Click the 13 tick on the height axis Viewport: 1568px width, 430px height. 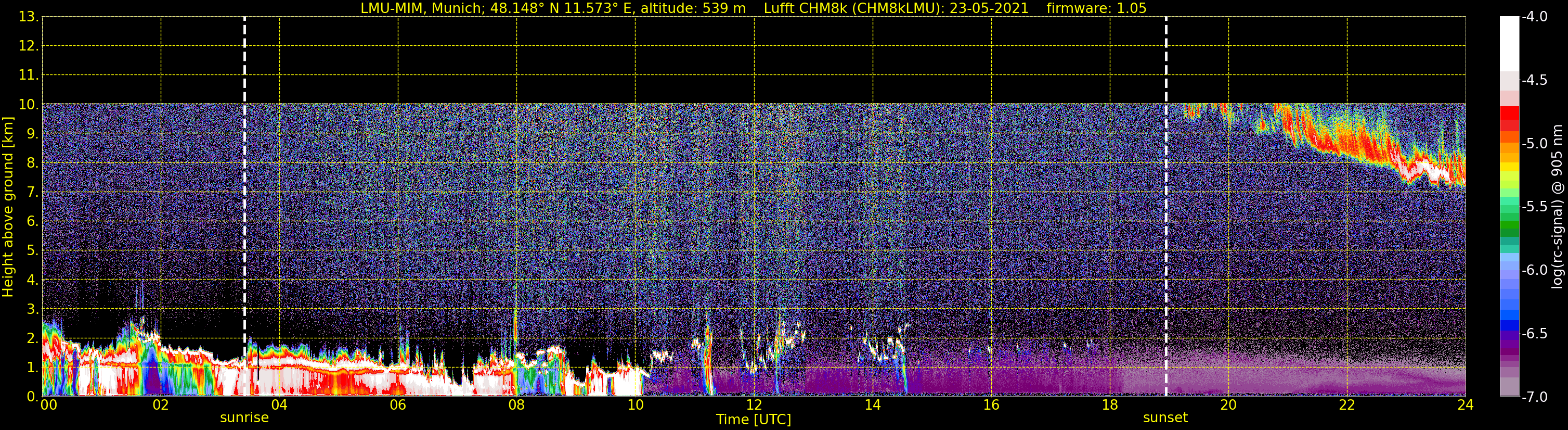coord(28,17)
